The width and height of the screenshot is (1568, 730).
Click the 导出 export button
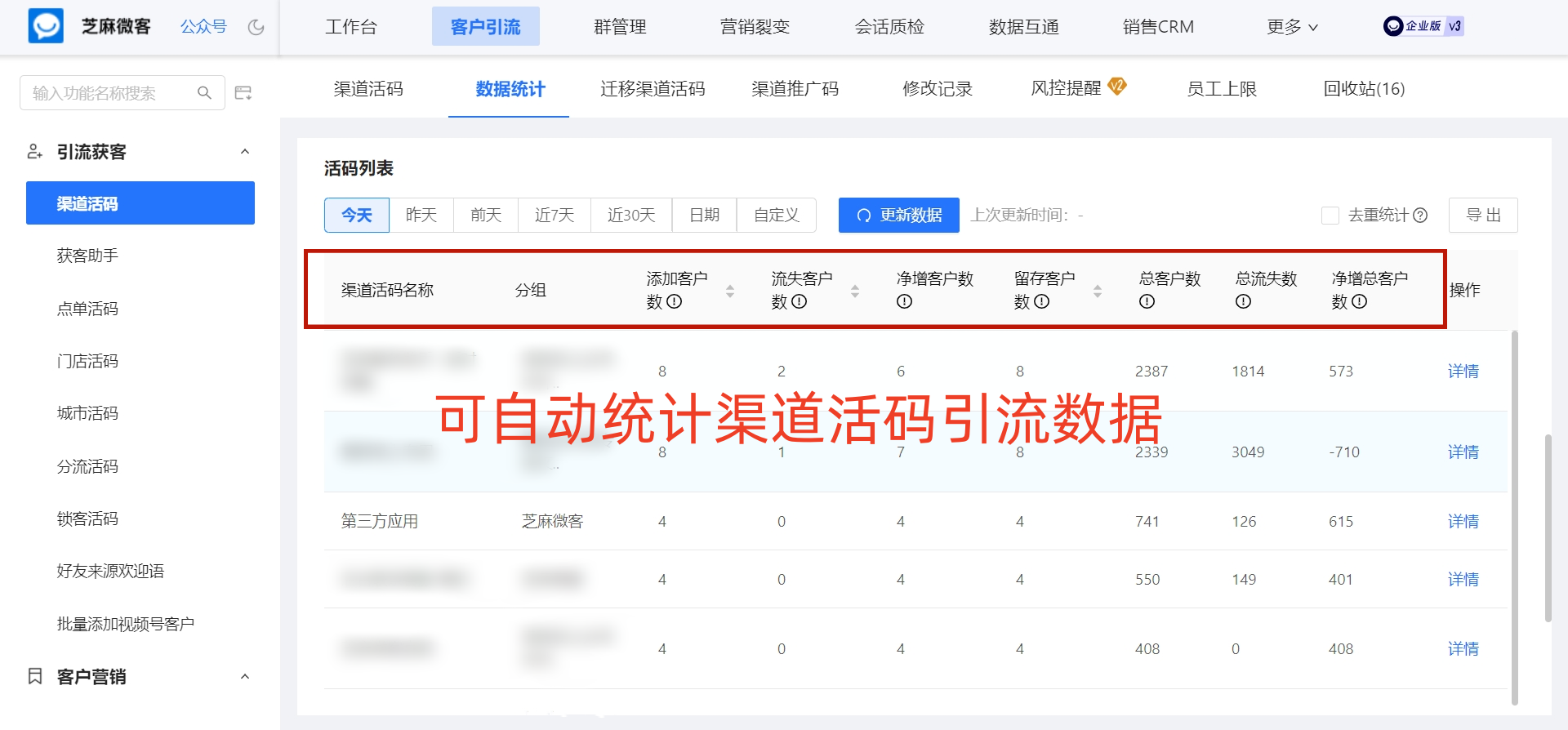click(x=1483, y=215)
